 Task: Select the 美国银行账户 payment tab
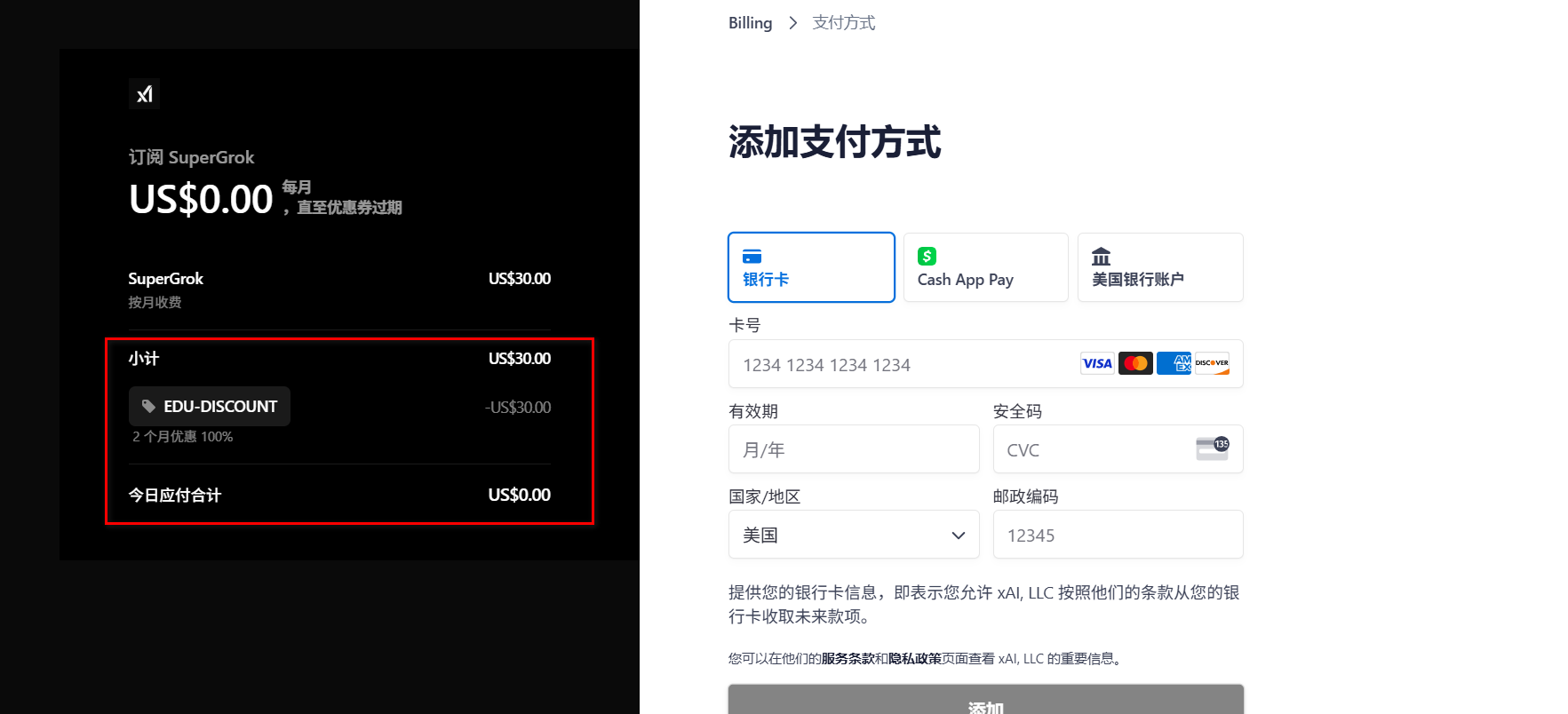point(1160,267)
